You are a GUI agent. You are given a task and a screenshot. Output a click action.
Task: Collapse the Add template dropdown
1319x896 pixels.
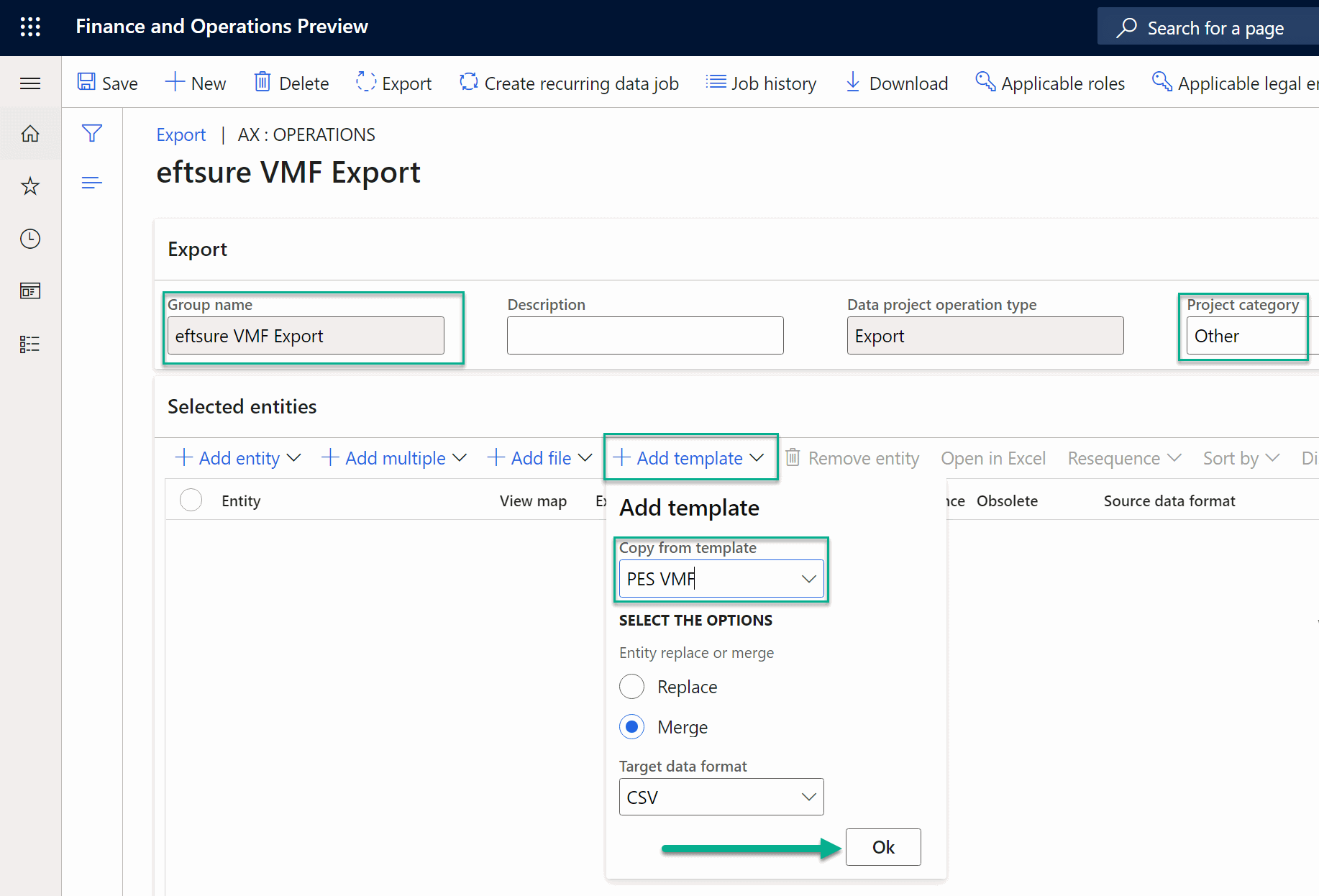tap(689, 458)
